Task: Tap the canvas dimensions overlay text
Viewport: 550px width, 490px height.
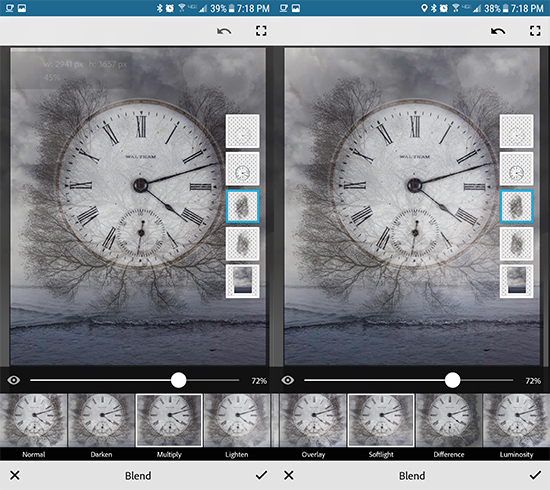Action: point(85,70)
